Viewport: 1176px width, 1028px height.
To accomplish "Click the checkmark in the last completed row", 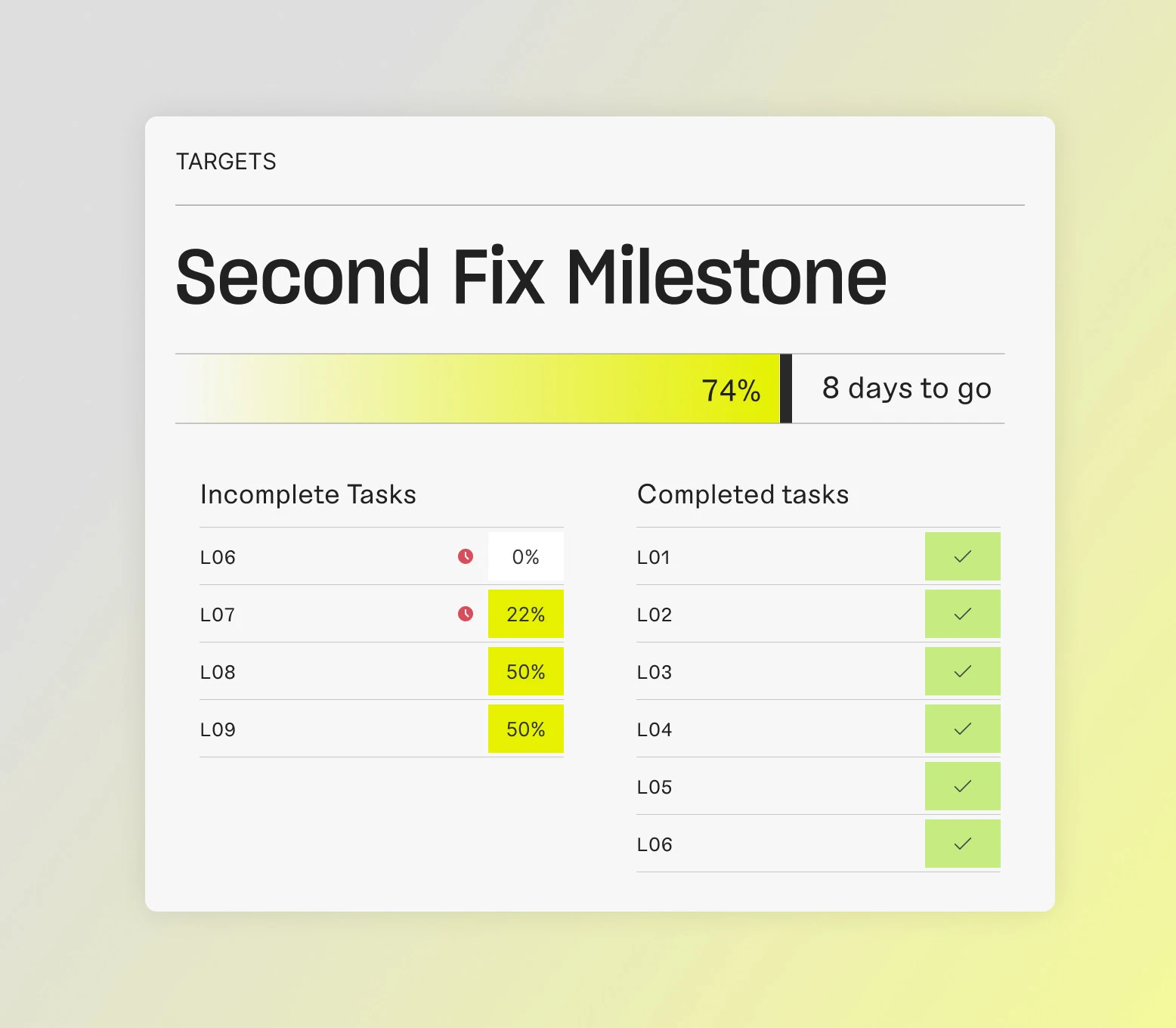I will pyautogui.click(x=962, y=844).
